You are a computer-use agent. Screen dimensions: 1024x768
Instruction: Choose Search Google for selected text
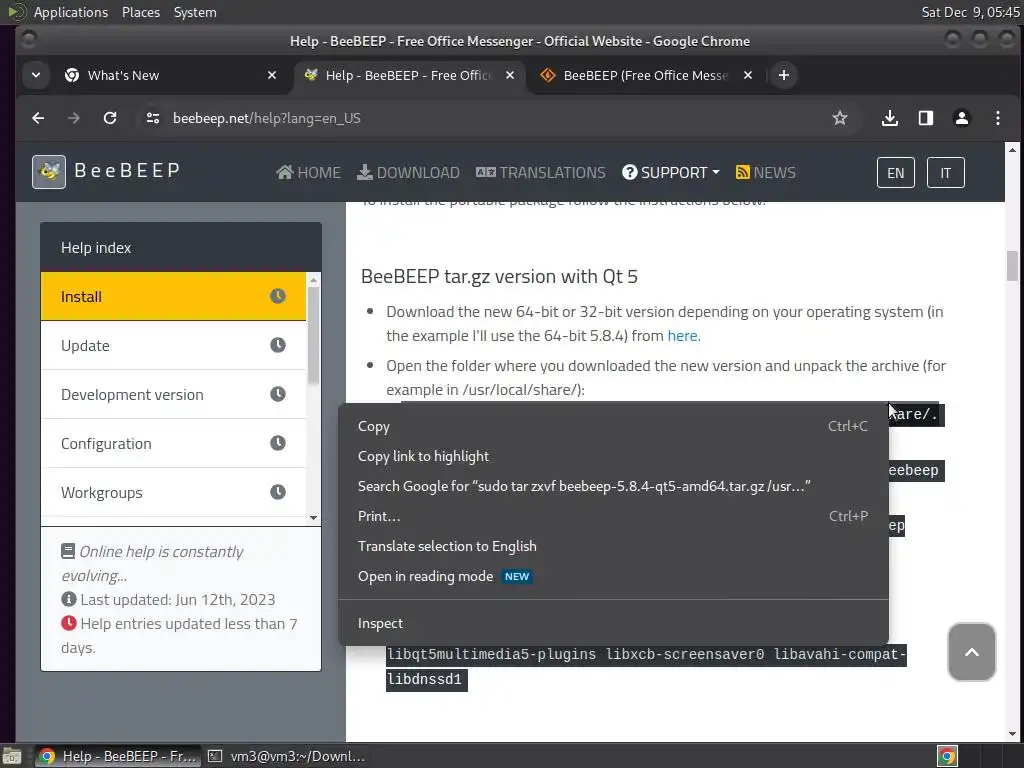[x=613, y=487]
